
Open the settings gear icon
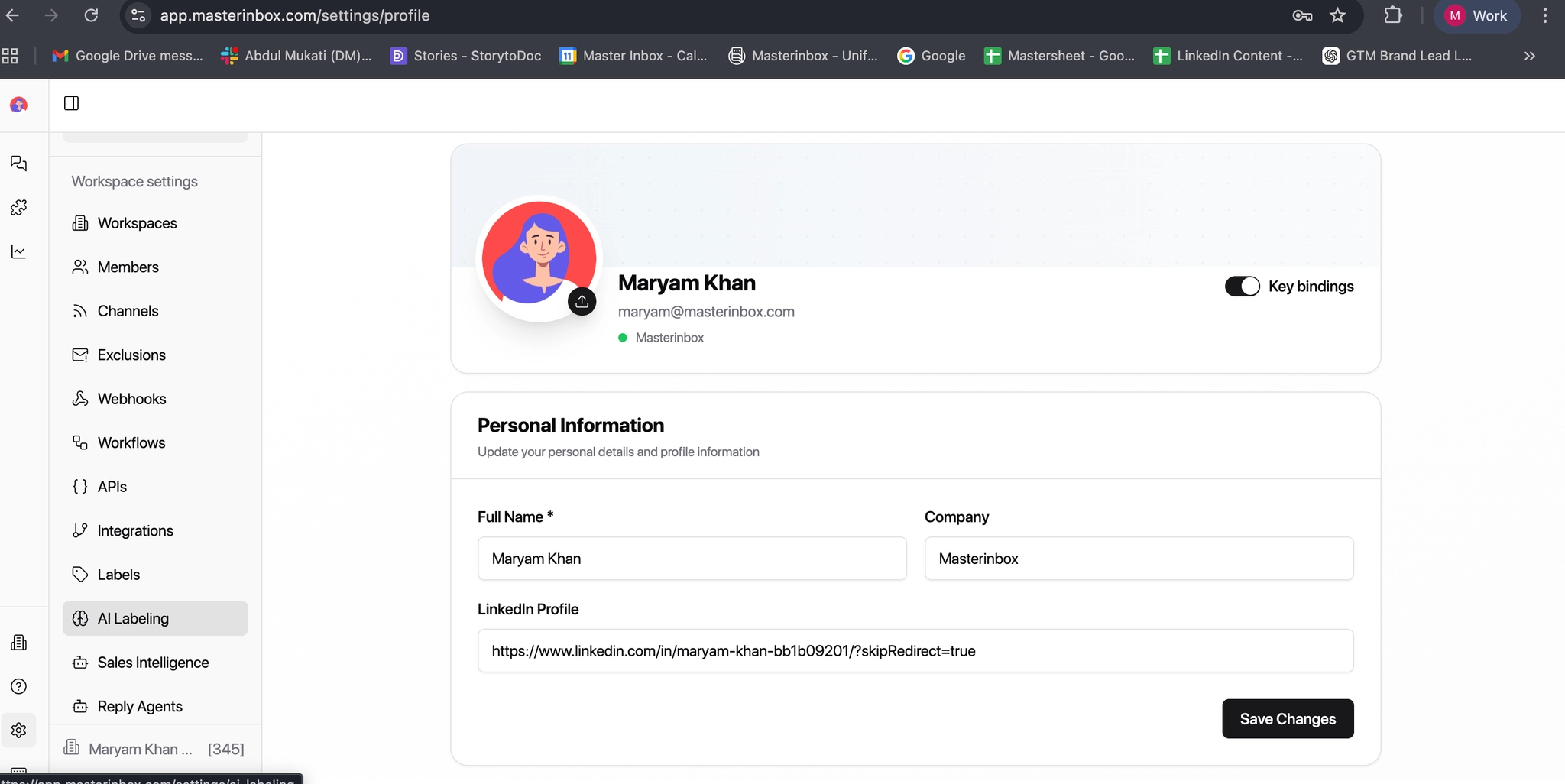click(x=19, y=731)
